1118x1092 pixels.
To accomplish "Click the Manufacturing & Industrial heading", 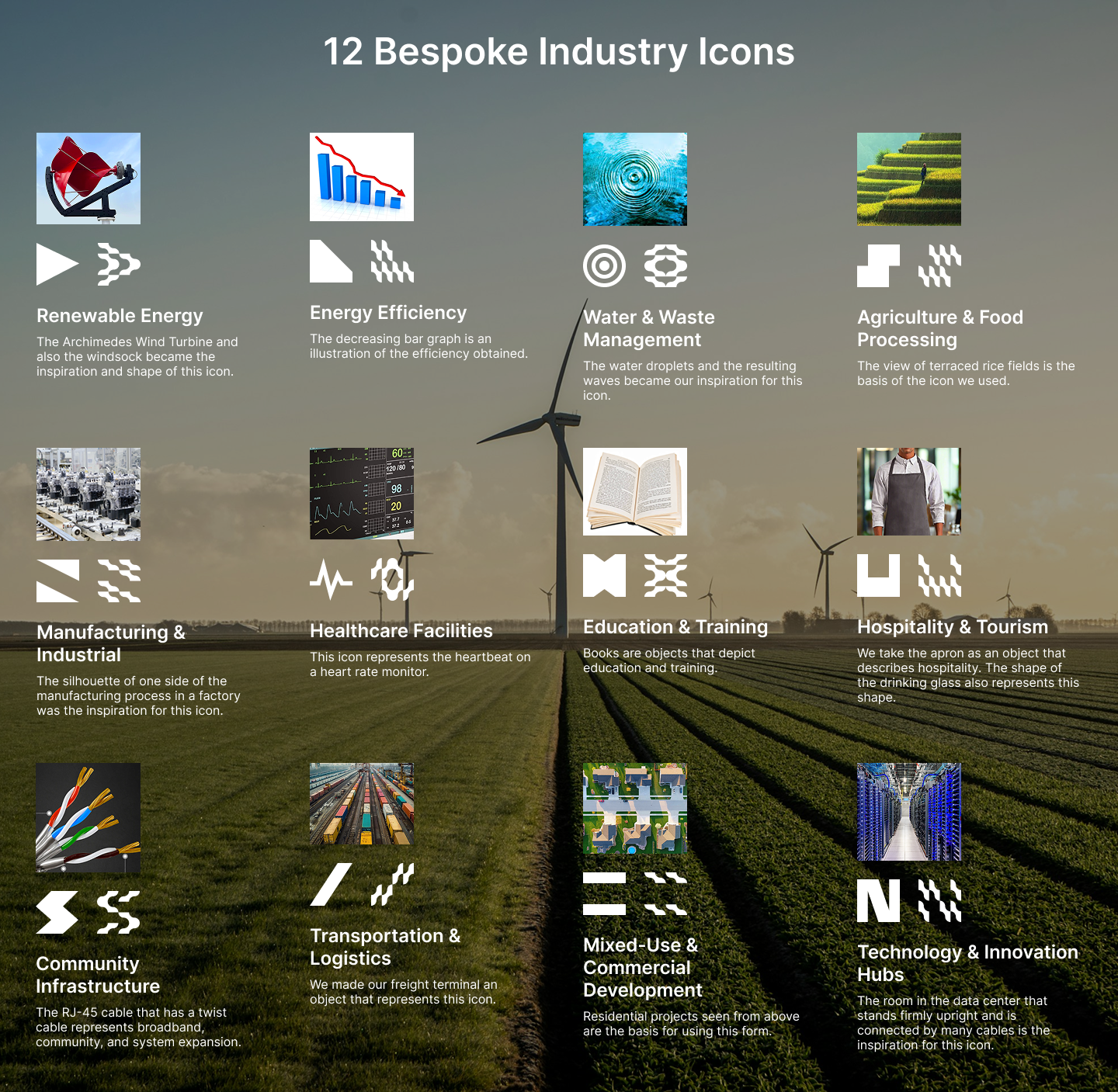I will tap(111, 643).
